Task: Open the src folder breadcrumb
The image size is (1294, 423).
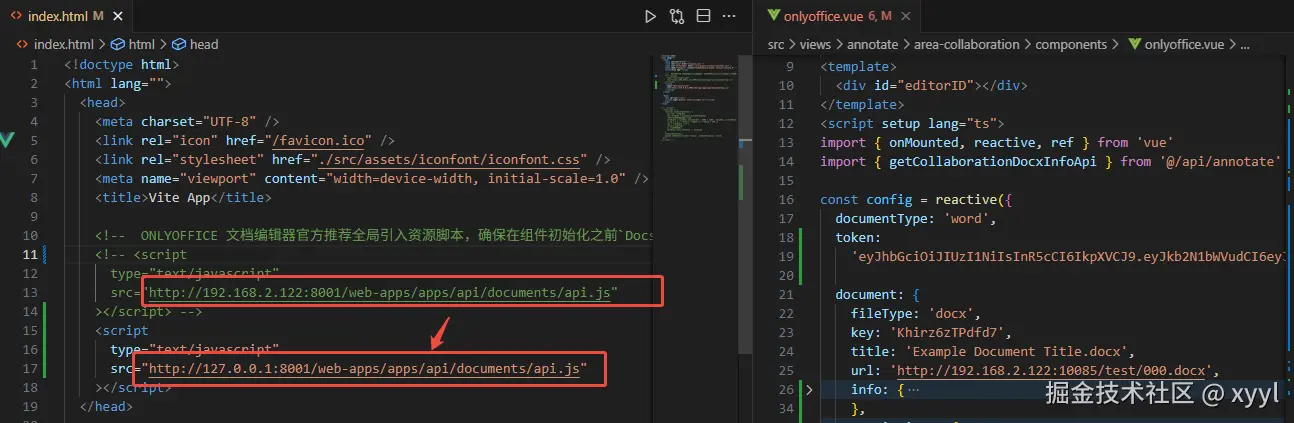Action: point(776,44)
